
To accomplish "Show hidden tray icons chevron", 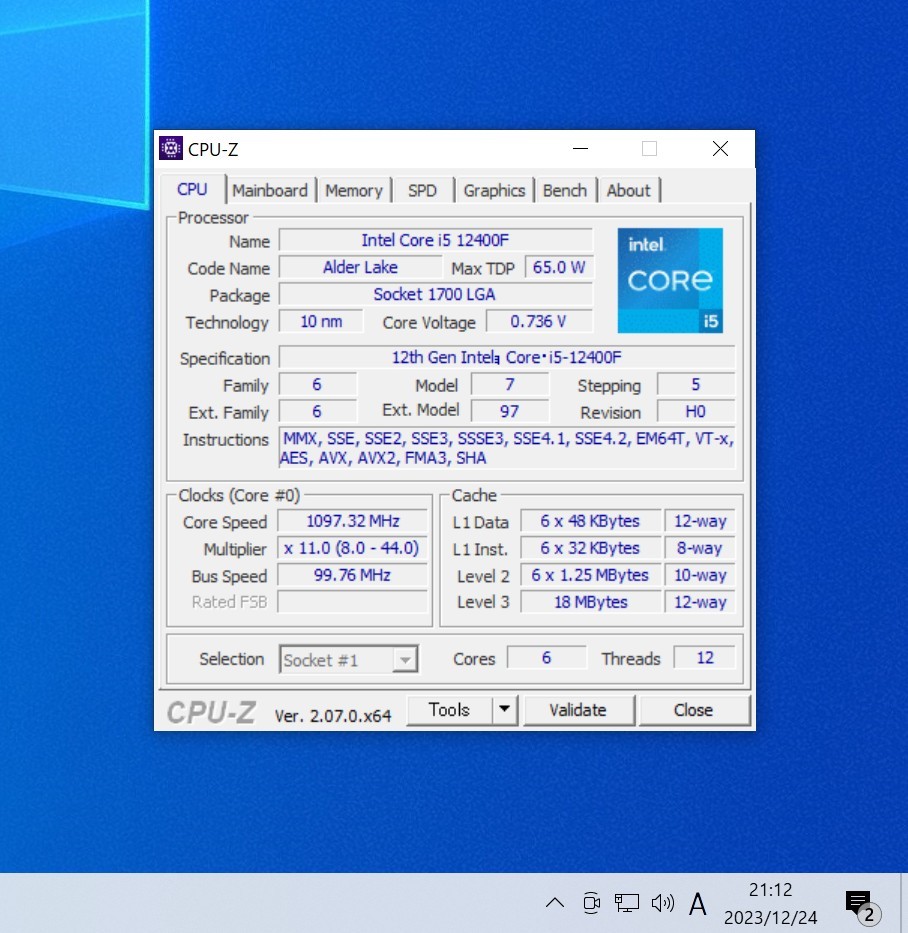I will tap(555, 903).
